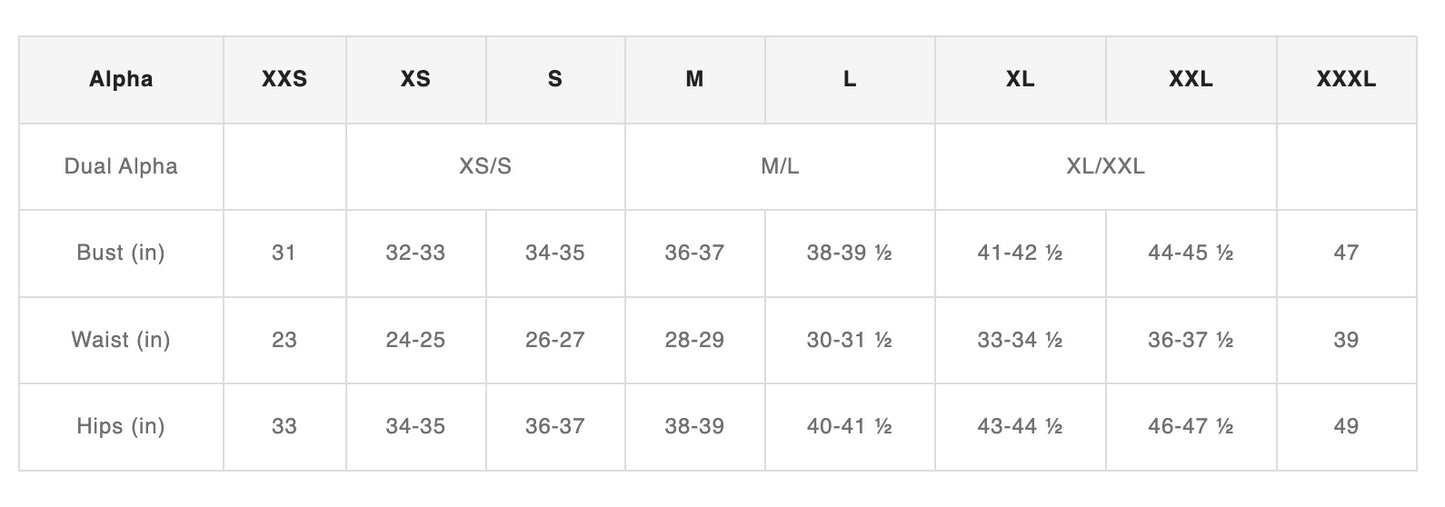
Task: Click the Alpha header cell
Action: click(x=121, y=80)
